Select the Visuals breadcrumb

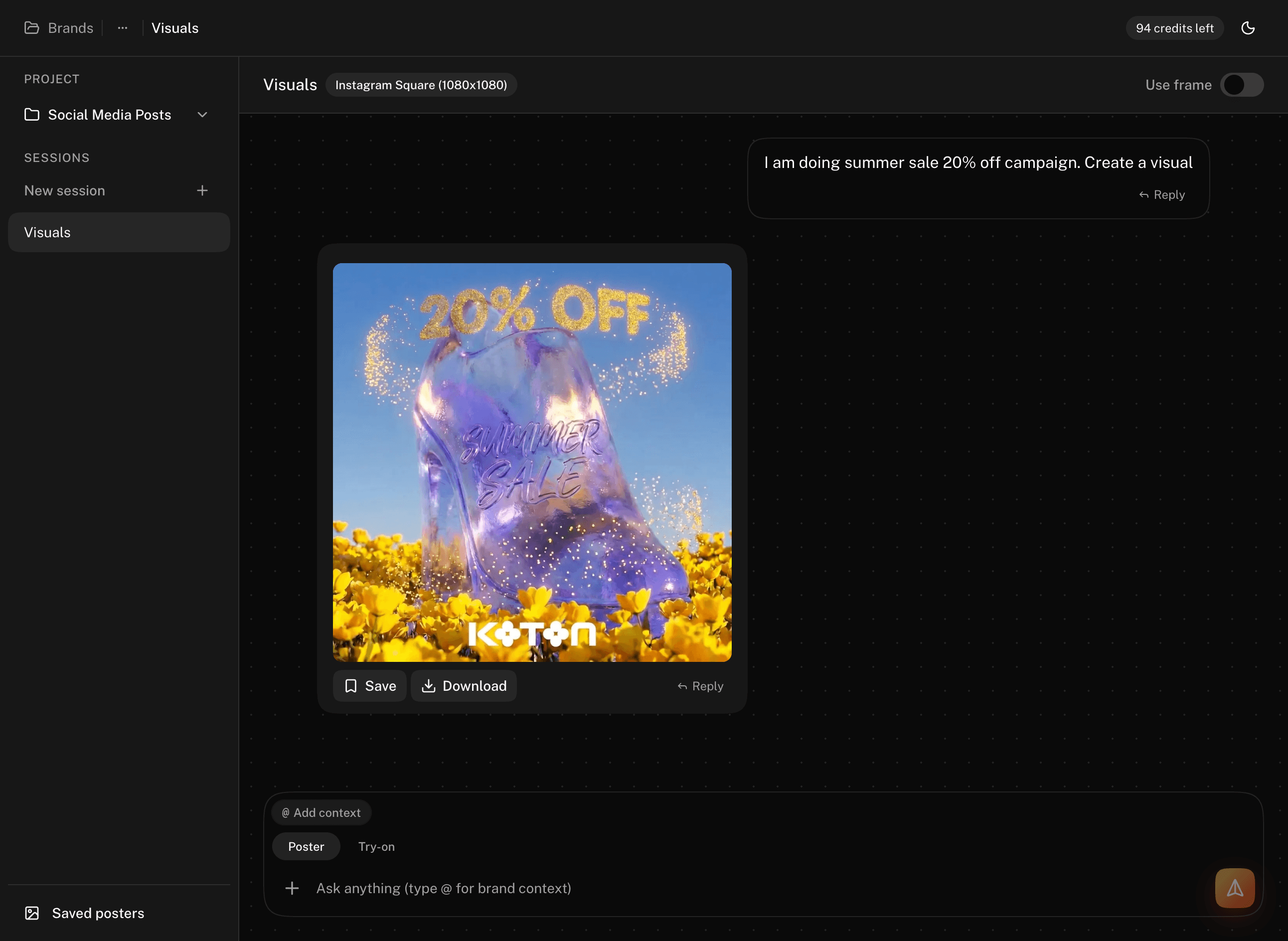[175, 28]
